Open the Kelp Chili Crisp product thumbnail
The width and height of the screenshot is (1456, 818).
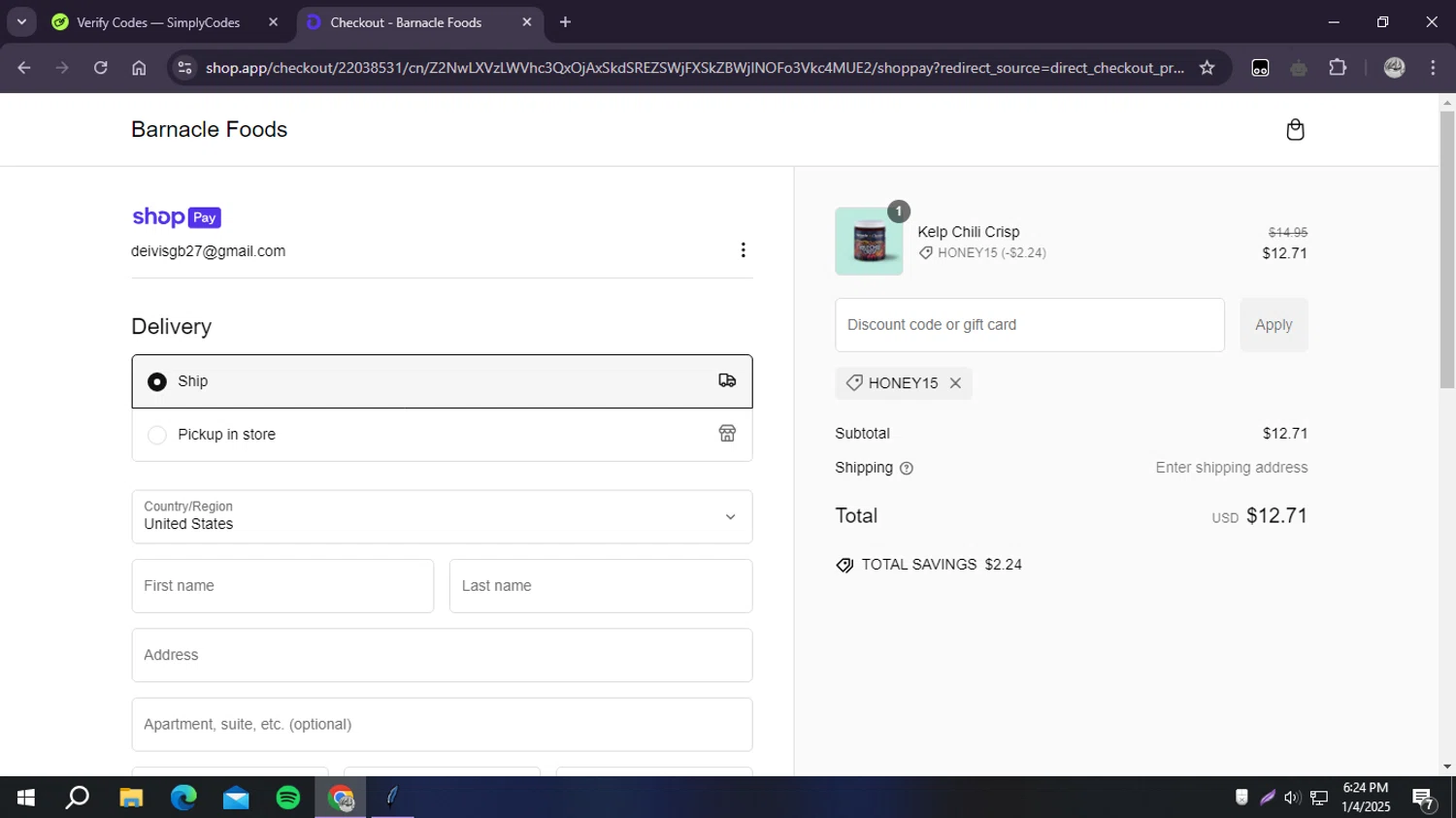(869, 242)
